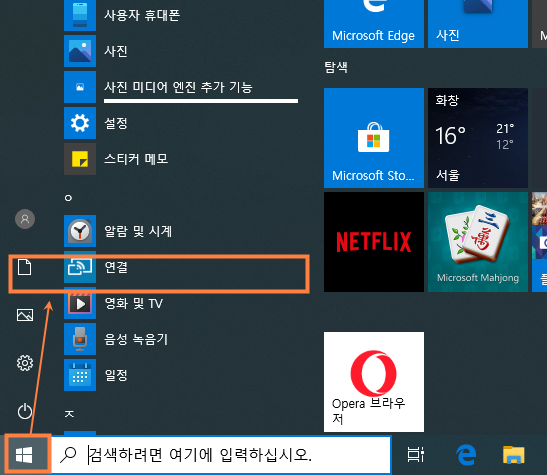
Task: Open Settings gear in the sidebar
Action: pyautogui.click(x=25, y=363)
